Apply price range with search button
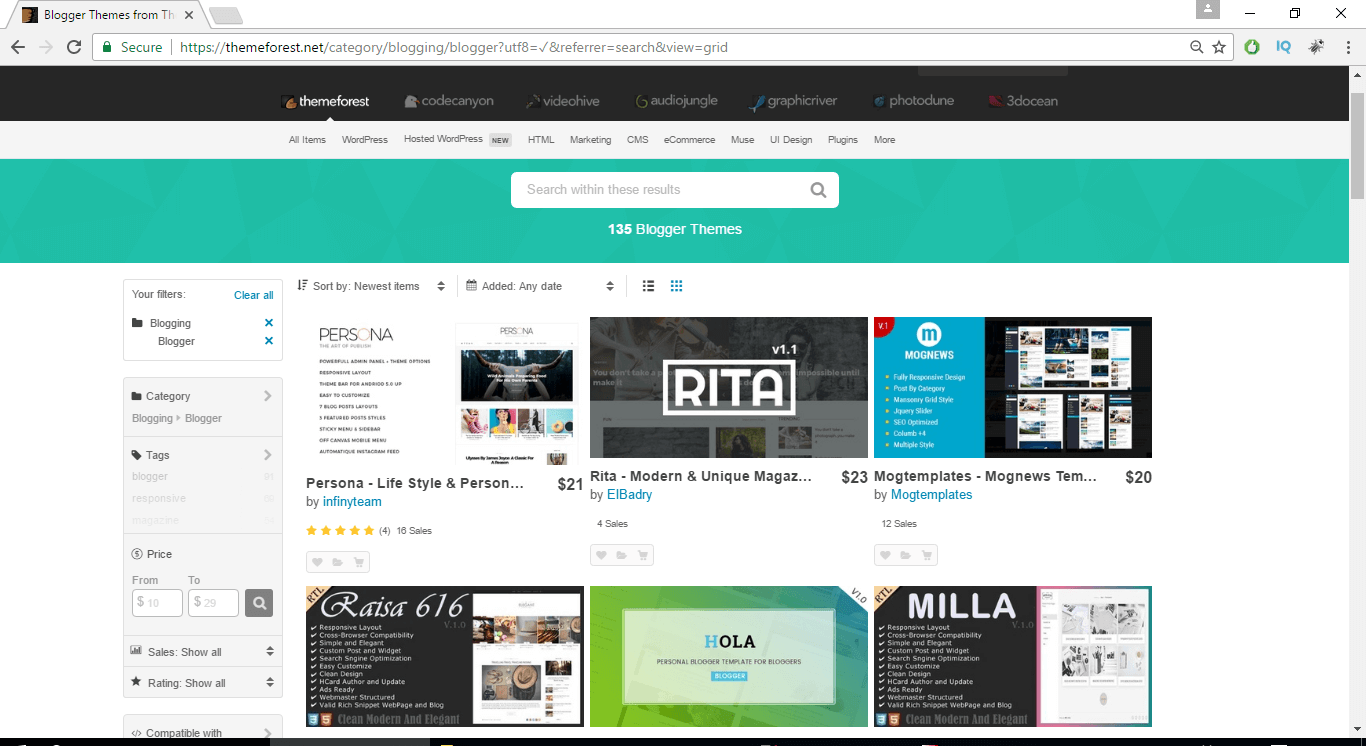The width and height of the screenshot is (1366, 746). (259, 603)
